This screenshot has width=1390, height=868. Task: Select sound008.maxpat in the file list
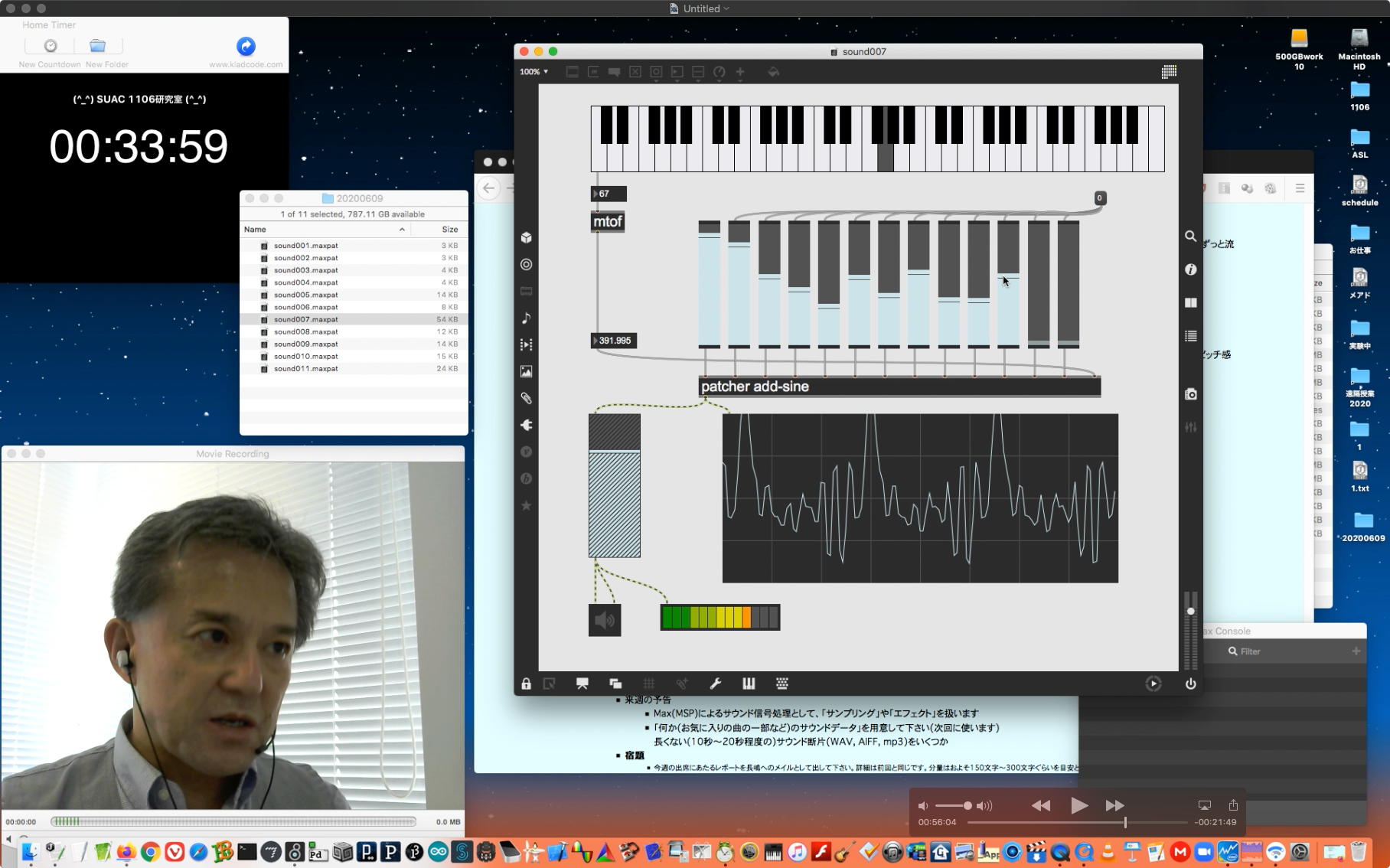(306, 331)
